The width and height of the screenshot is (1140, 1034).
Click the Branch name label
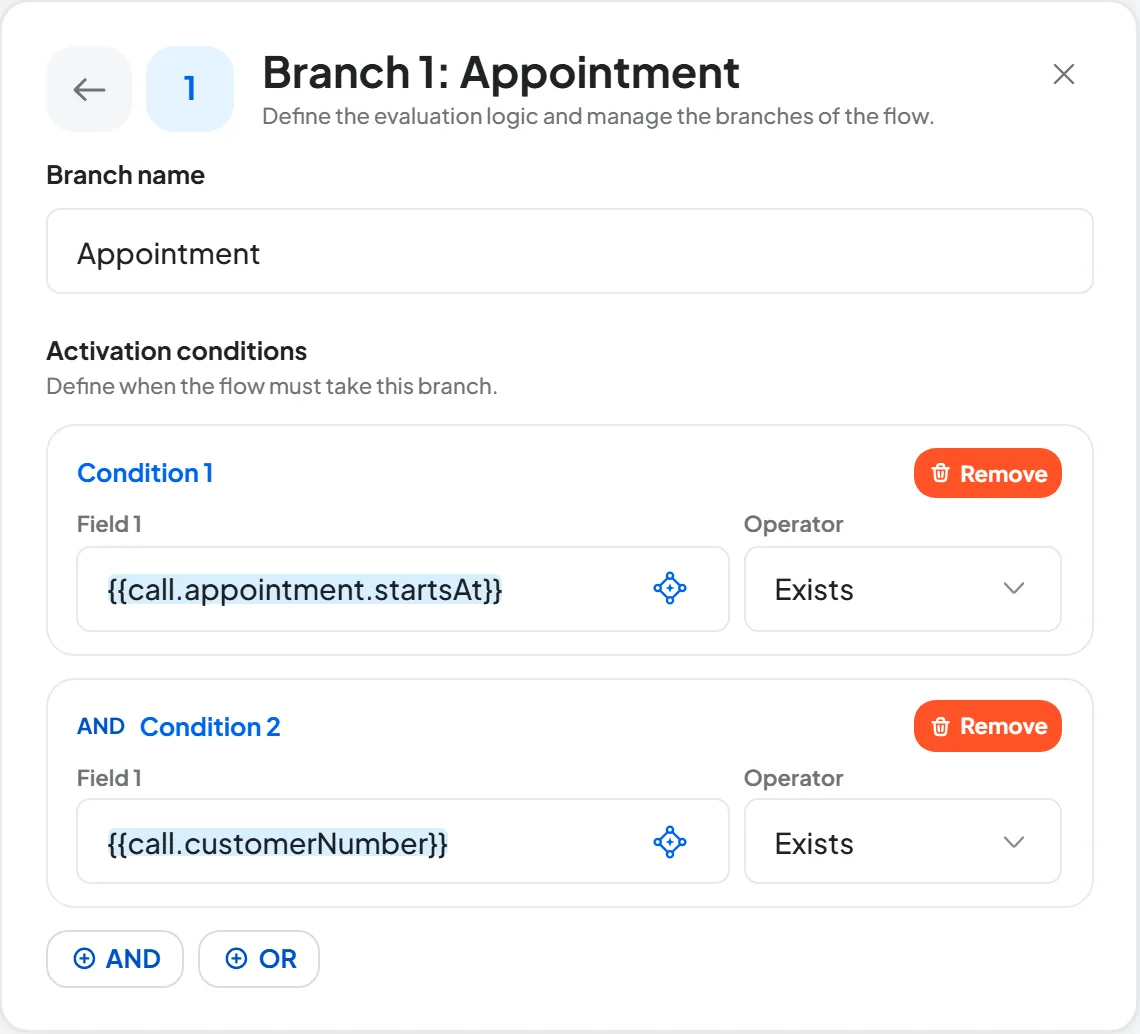(x=126, y=175)
